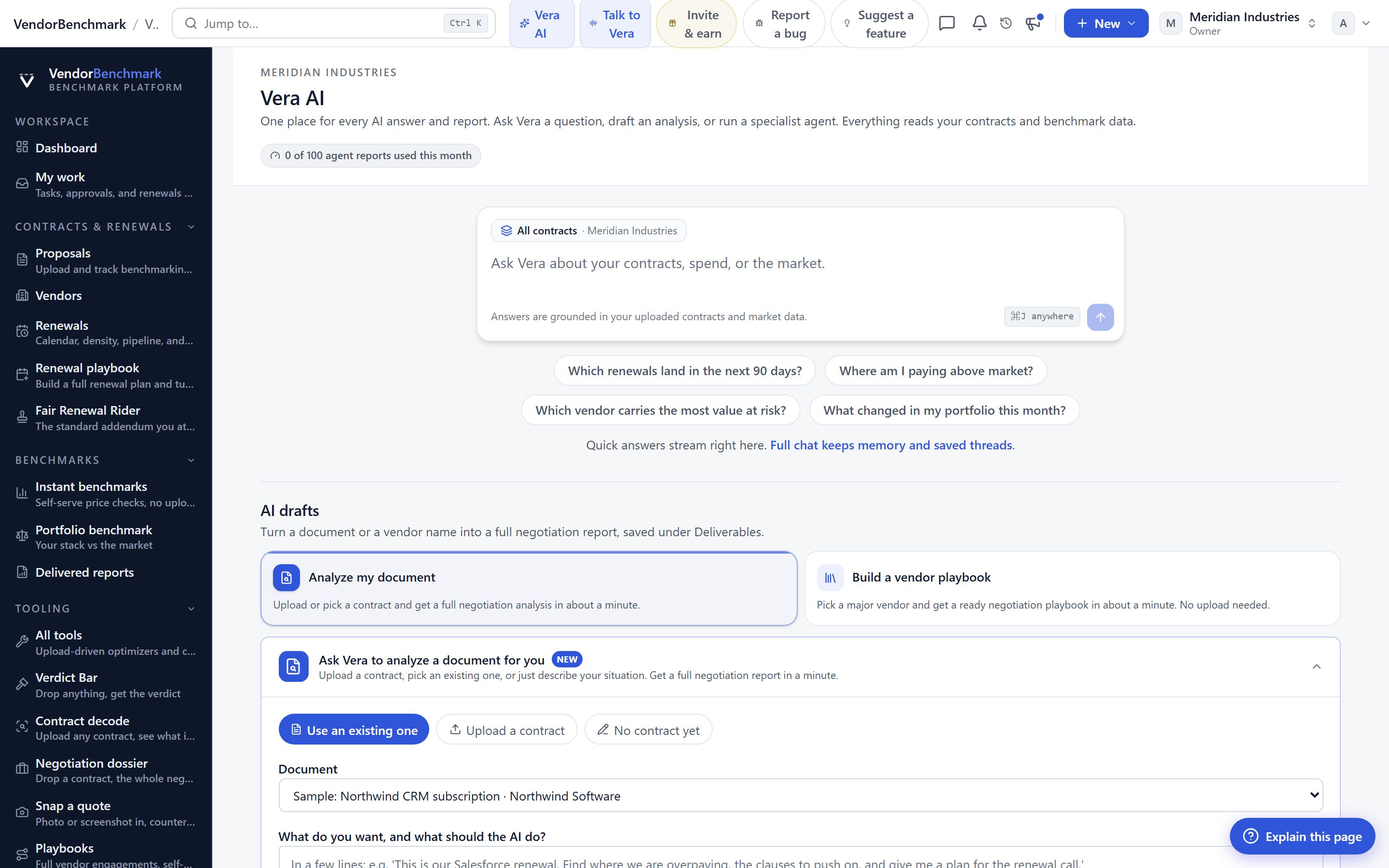
Task: Select the No contract yet option
Action: [x=648, y=730]
